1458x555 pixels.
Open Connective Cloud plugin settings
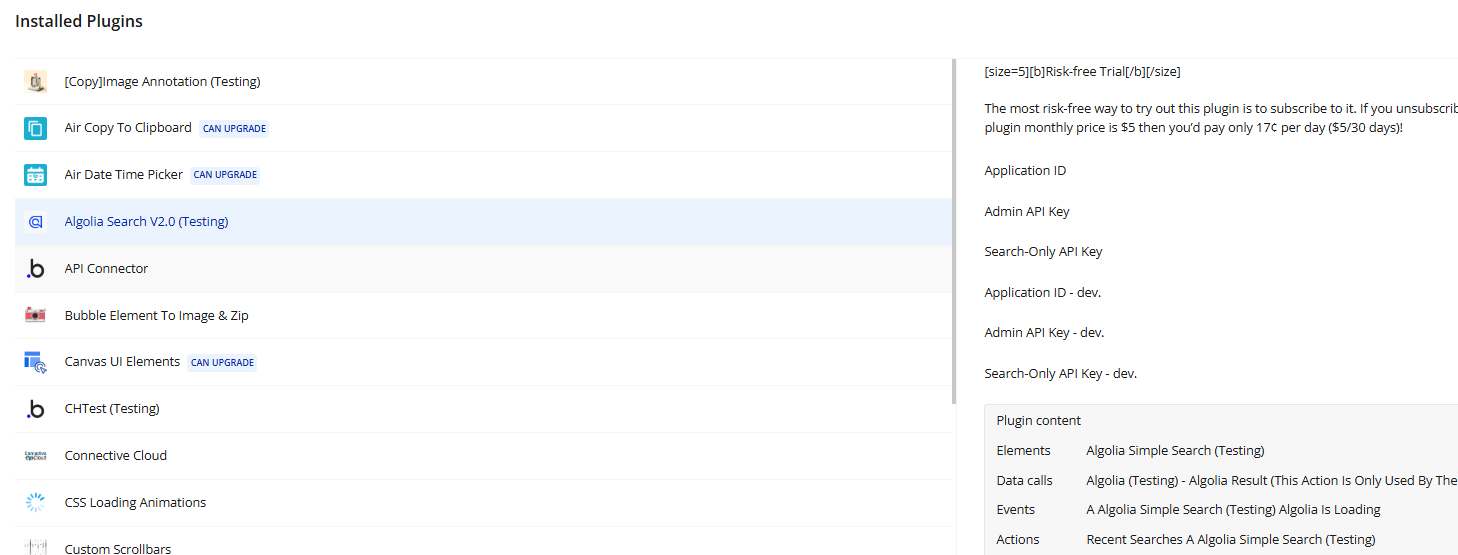116,456
